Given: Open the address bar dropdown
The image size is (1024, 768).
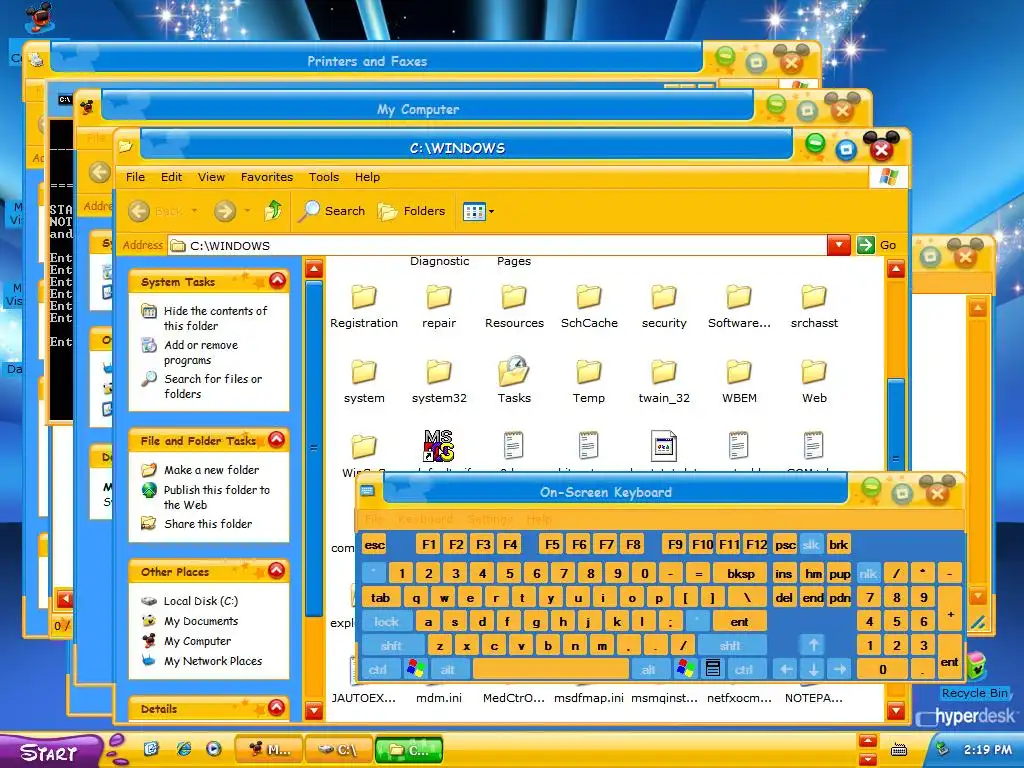Looking at the screenshot, I should [839, 245].
